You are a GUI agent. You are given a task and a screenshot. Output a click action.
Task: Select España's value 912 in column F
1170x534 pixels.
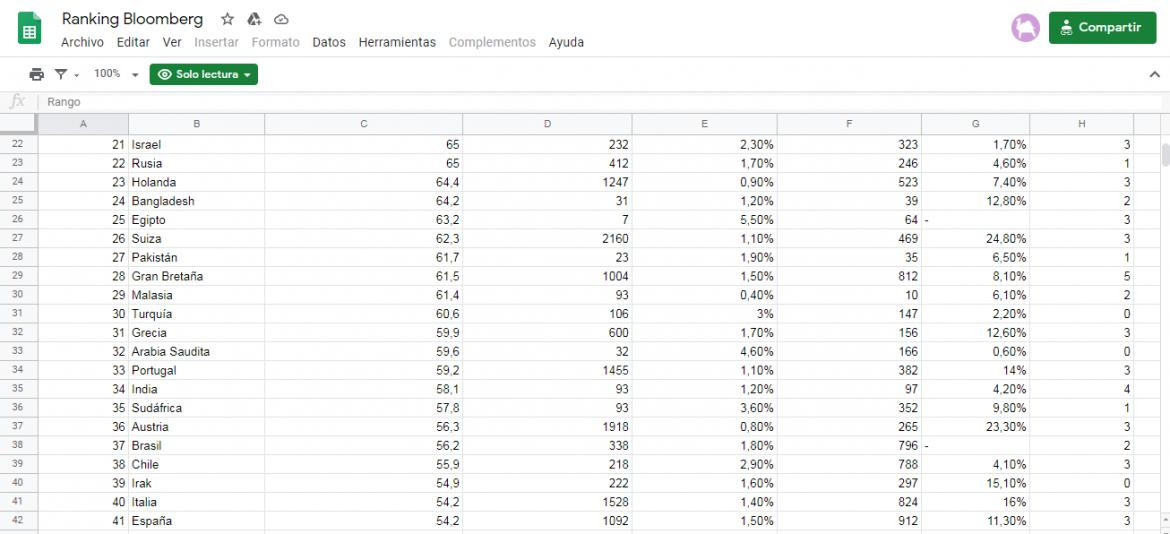[x=849, y=521]
